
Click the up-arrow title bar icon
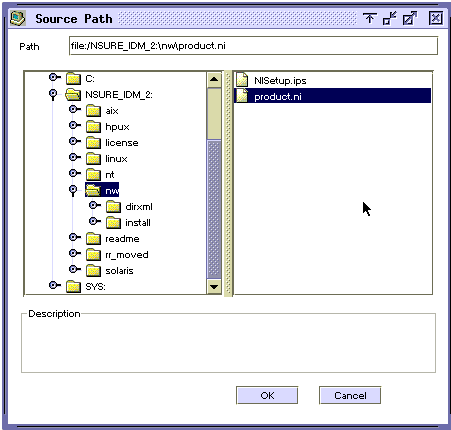370,18
